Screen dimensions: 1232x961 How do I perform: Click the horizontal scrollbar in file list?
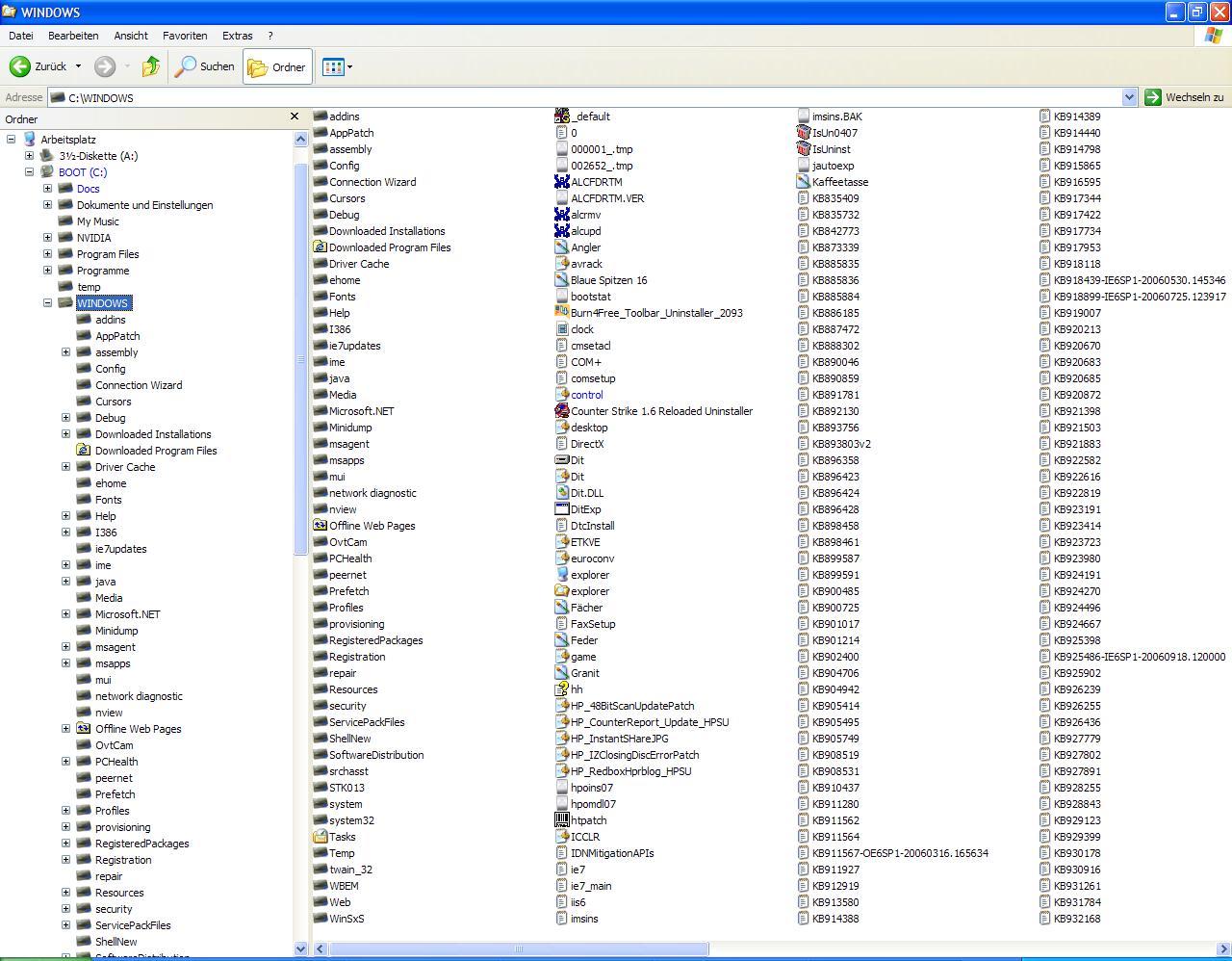[518, 948]
